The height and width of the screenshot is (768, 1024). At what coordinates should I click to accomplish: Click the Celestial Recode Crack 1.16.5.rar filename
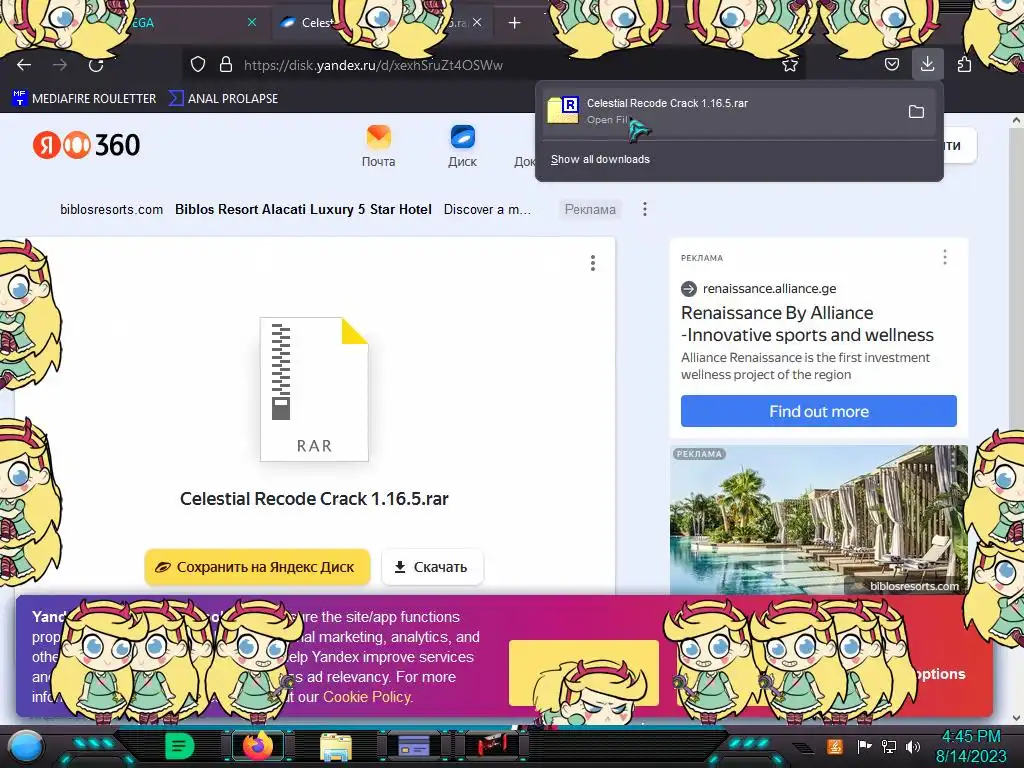(x=314, y=499)
